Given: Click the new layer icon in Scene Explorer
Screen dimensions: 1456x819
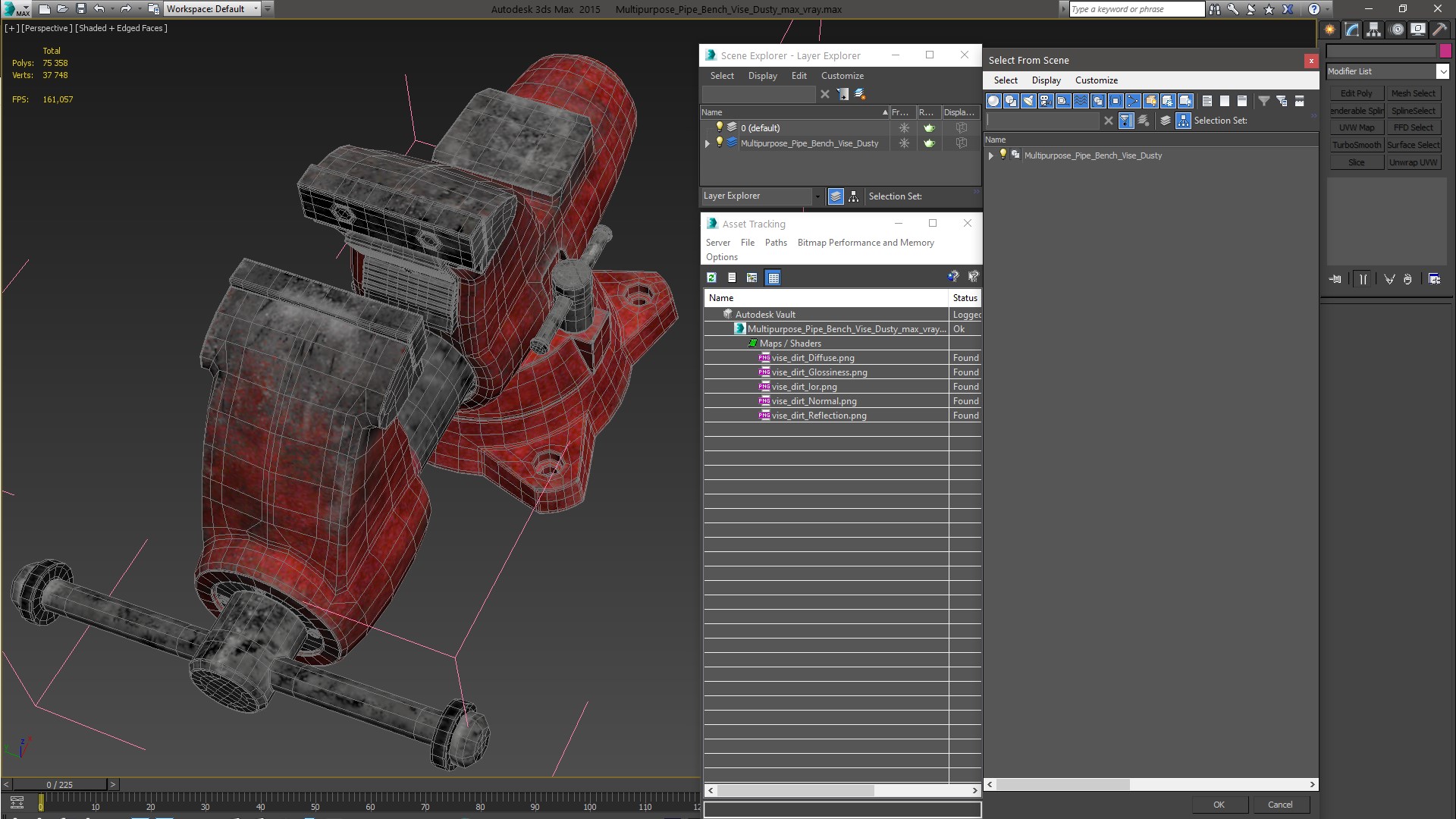Looking at the screenshot, I should click(860, 94).
